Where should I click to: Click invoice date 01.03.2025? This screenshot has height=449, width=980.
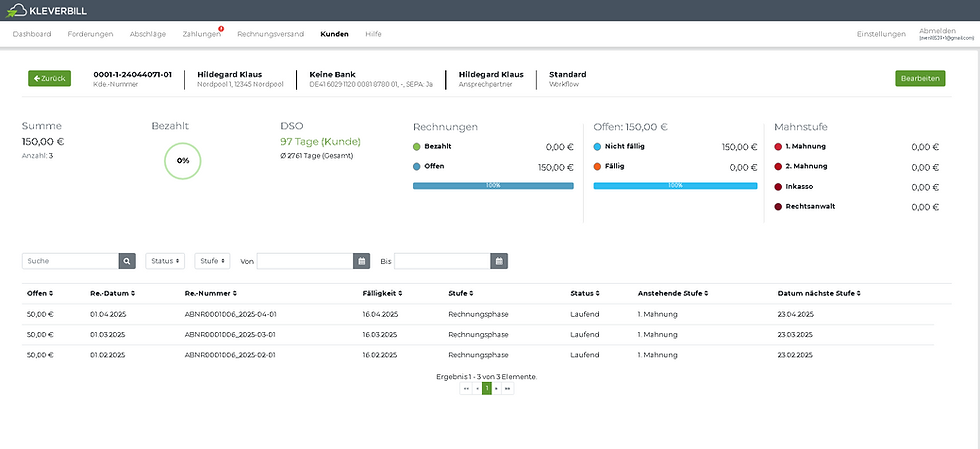108,335
